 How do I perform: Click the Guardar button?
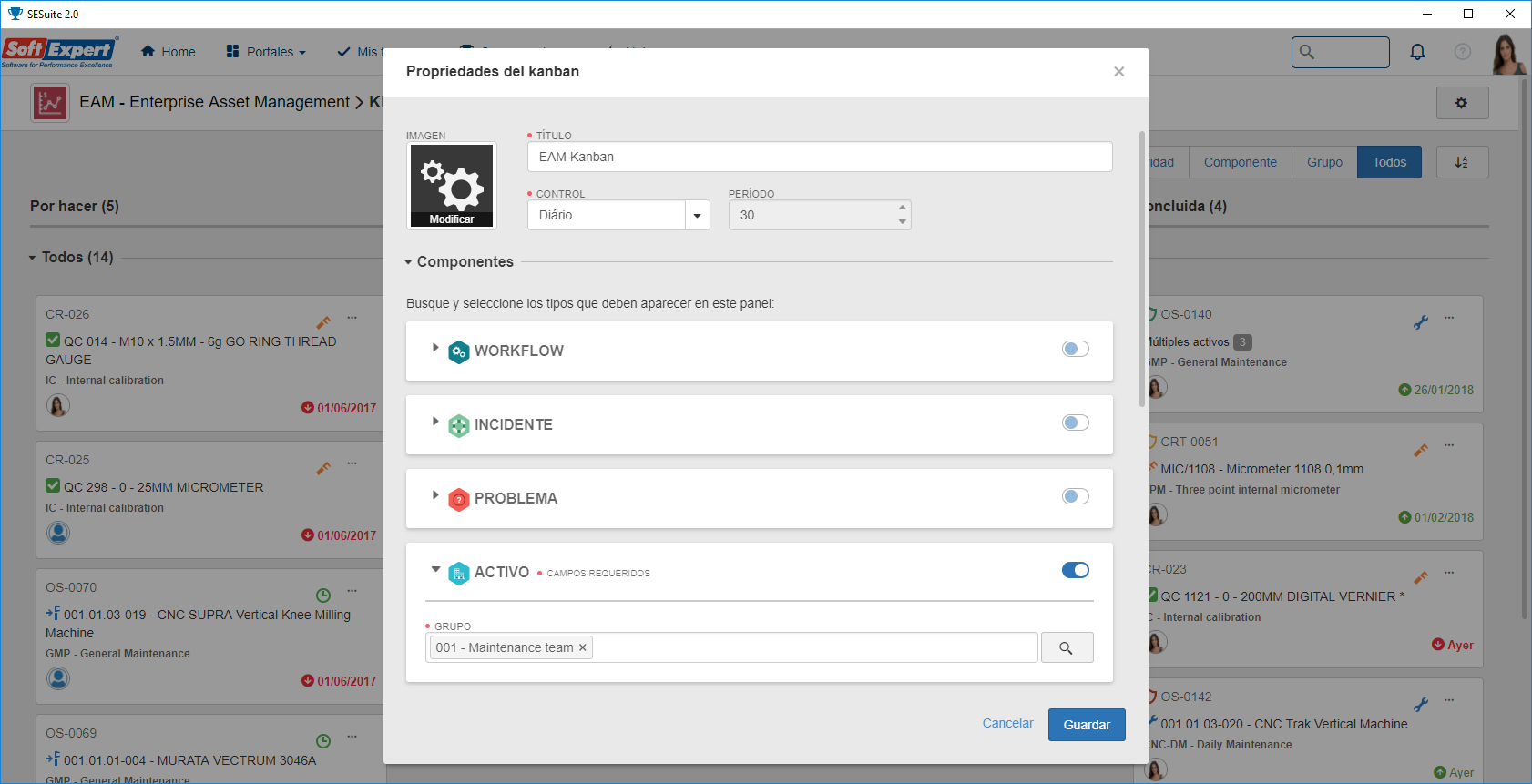(1087, 725)
